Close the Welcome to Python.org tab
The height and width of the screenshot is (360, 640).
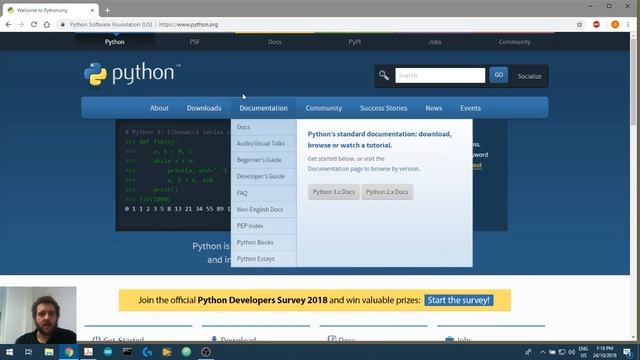click(x=92, y=10)
